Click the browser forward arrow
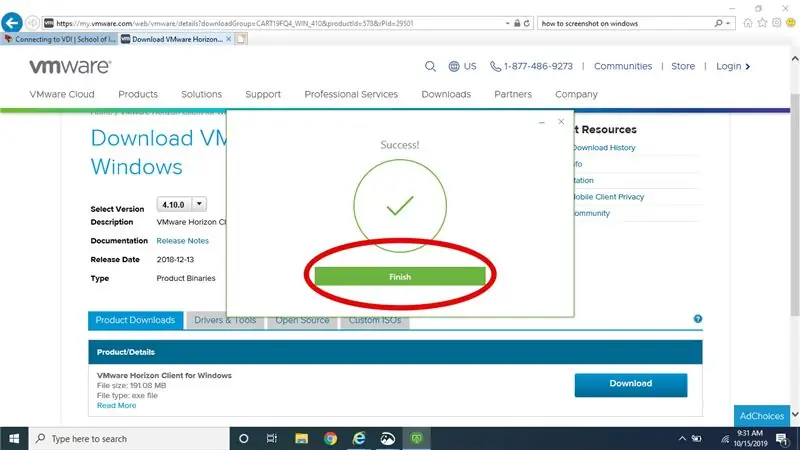This screenshot has height=450, width=800. tap(32, 23)
